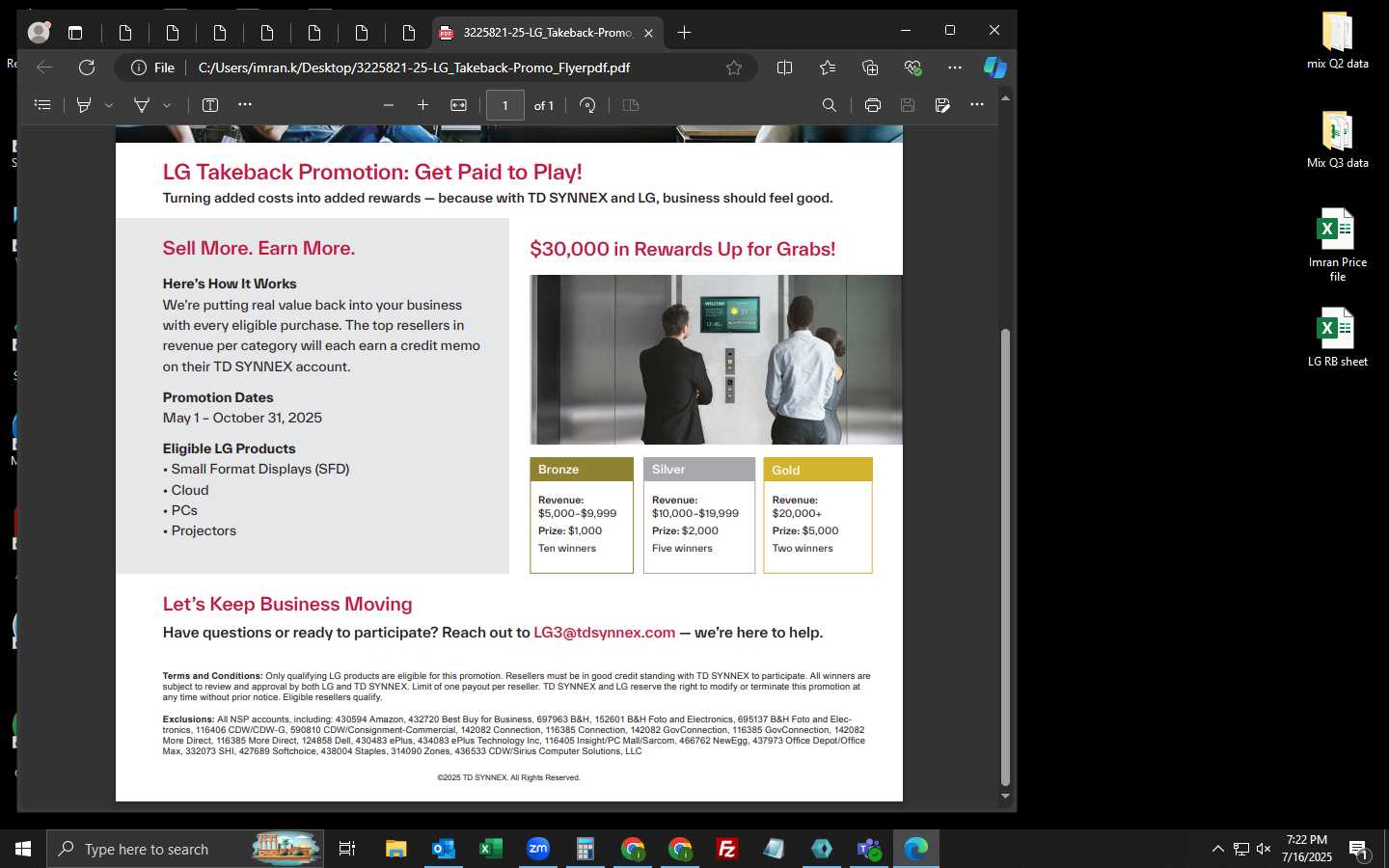Open the Edge Favorites panel
Viewport: 1389px width, 868px height.
[828, 68]
